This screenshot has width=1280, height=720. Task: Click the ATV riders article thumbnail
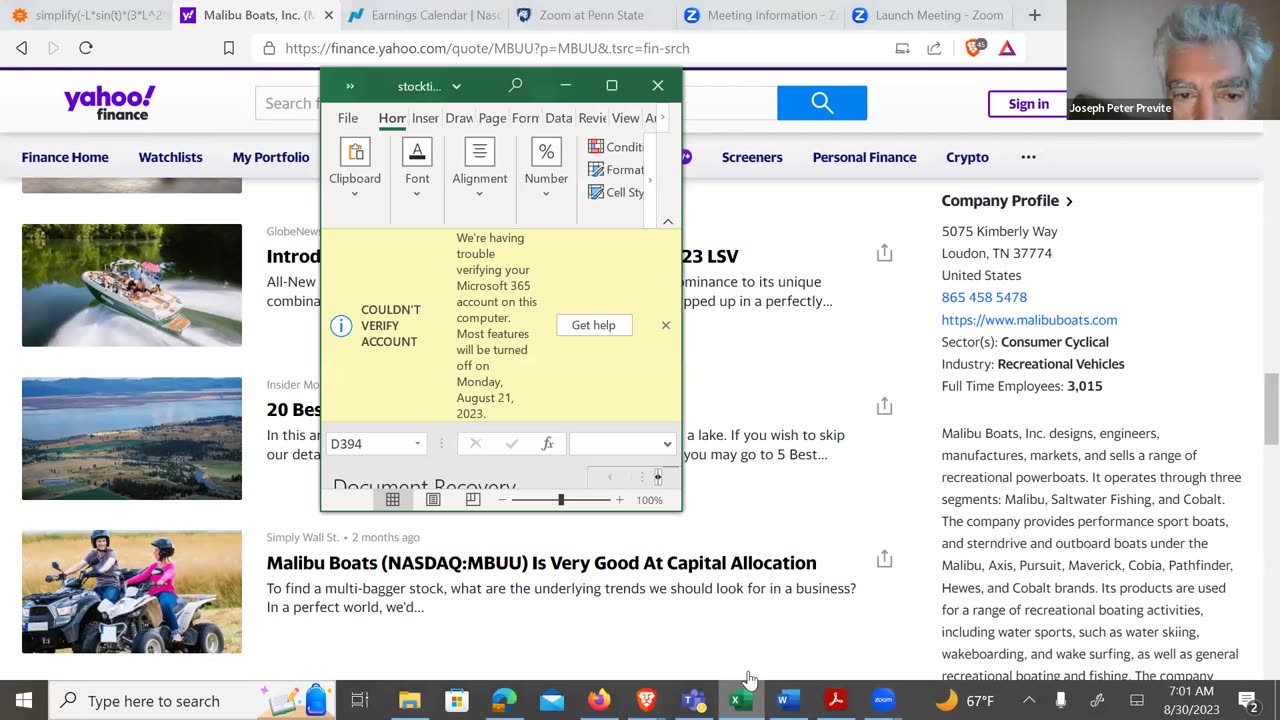pos(132,592)
